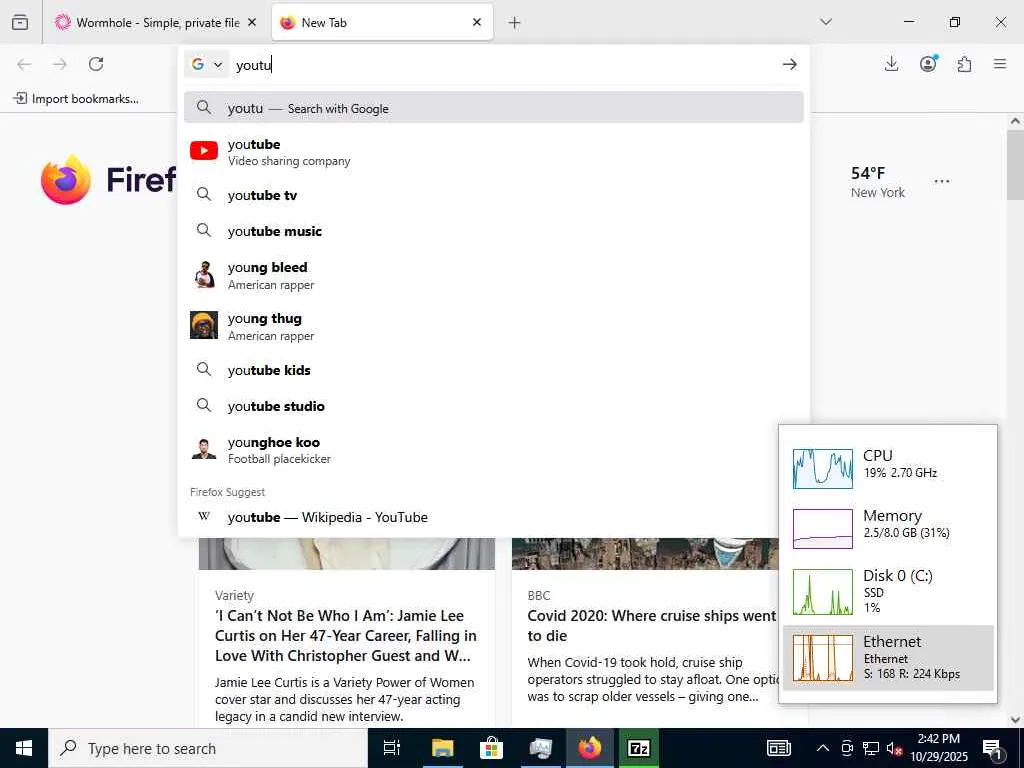Open the News and interests taskbar icon

click(778, 748)
